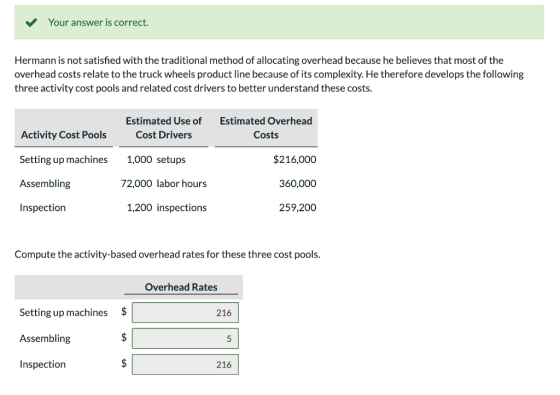Click the dollar sign beside Inspection field

[124, 363]
